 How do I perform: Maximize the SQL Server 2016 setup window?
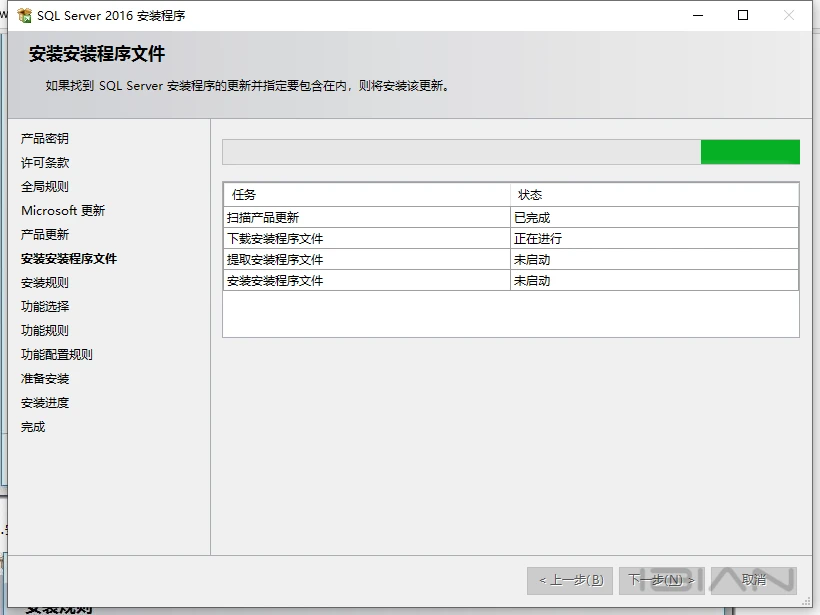743,16
